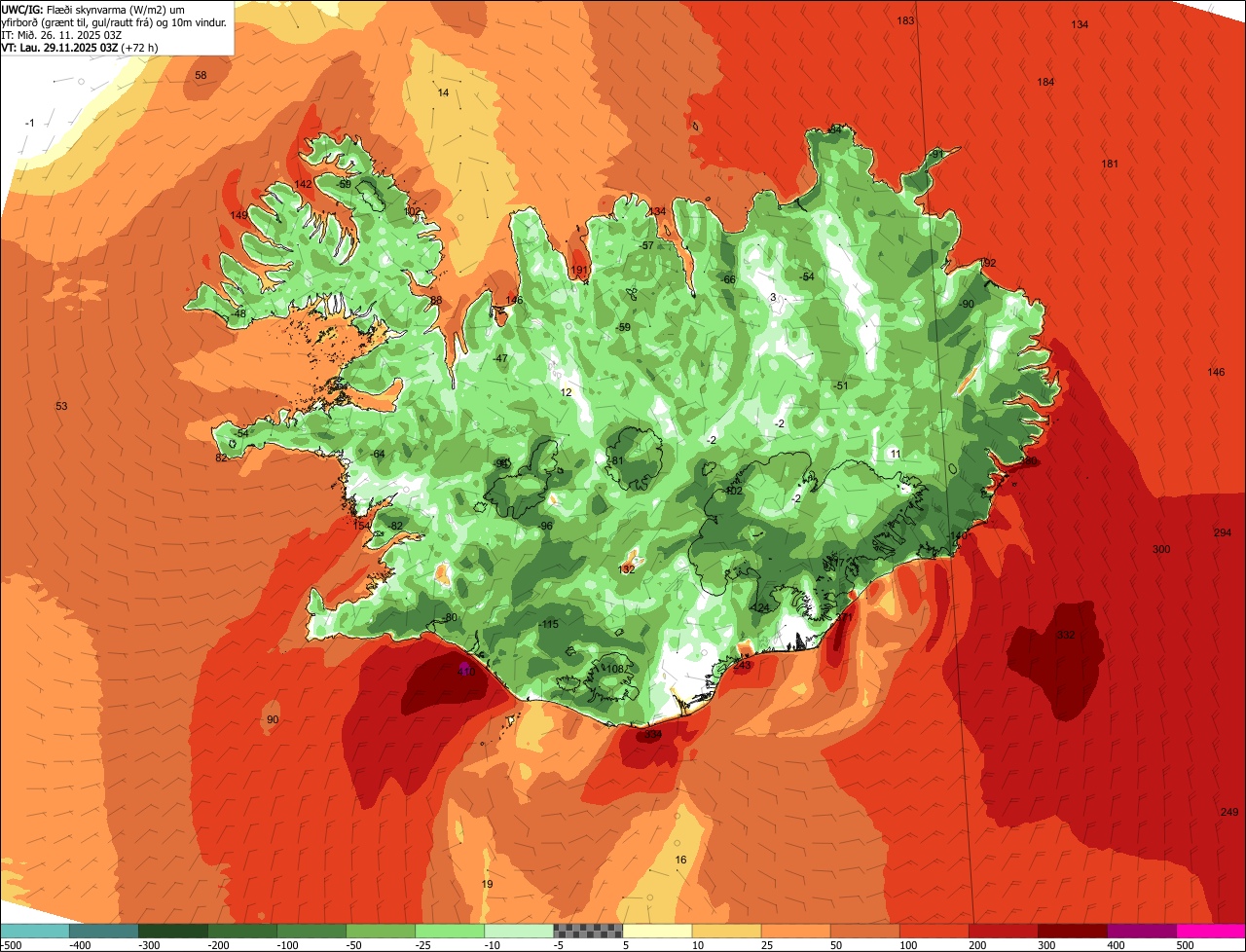Click the pale green swatch between -10 and -5
Screen dimensions: 1246x952
pos(518,931)
